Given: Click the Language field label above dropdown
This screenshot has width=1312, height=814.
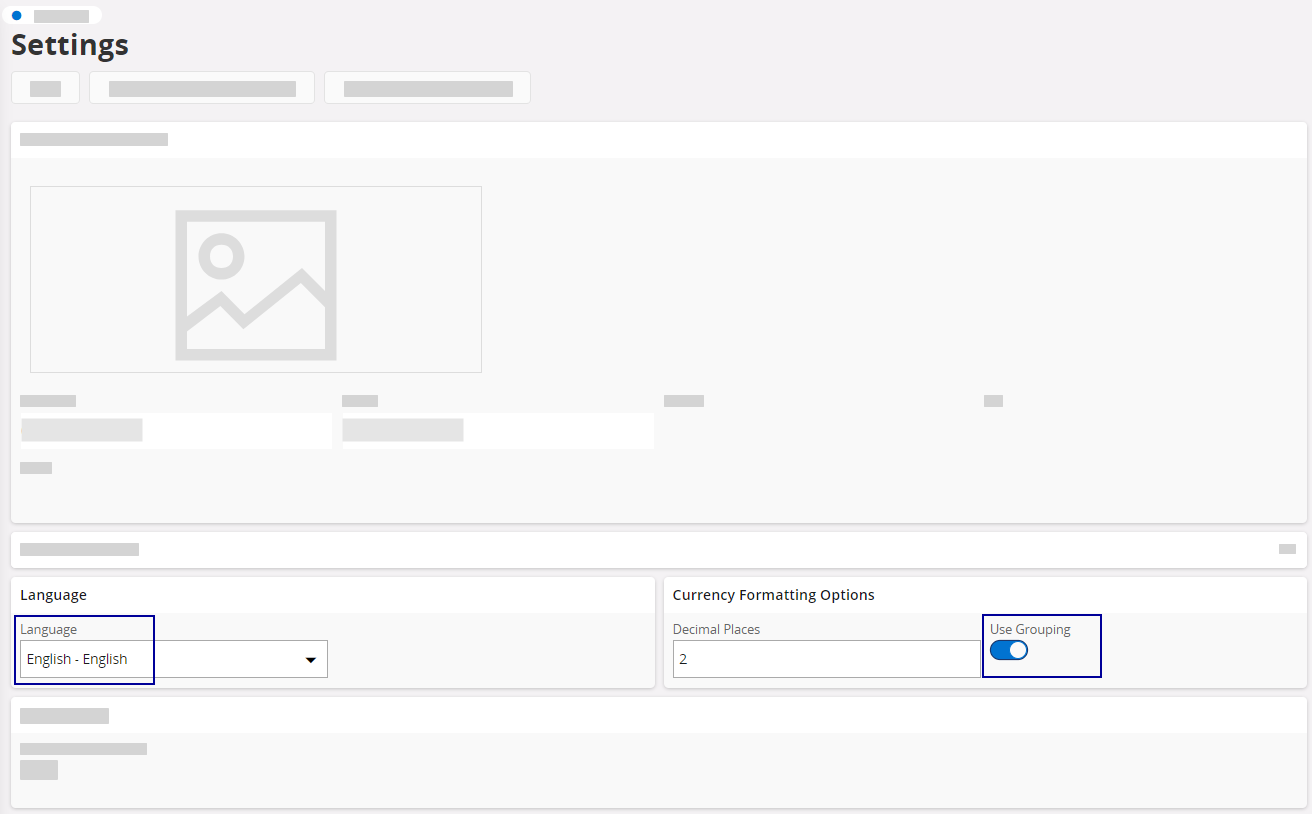Looking at the screenshot, I should point(48,629).
